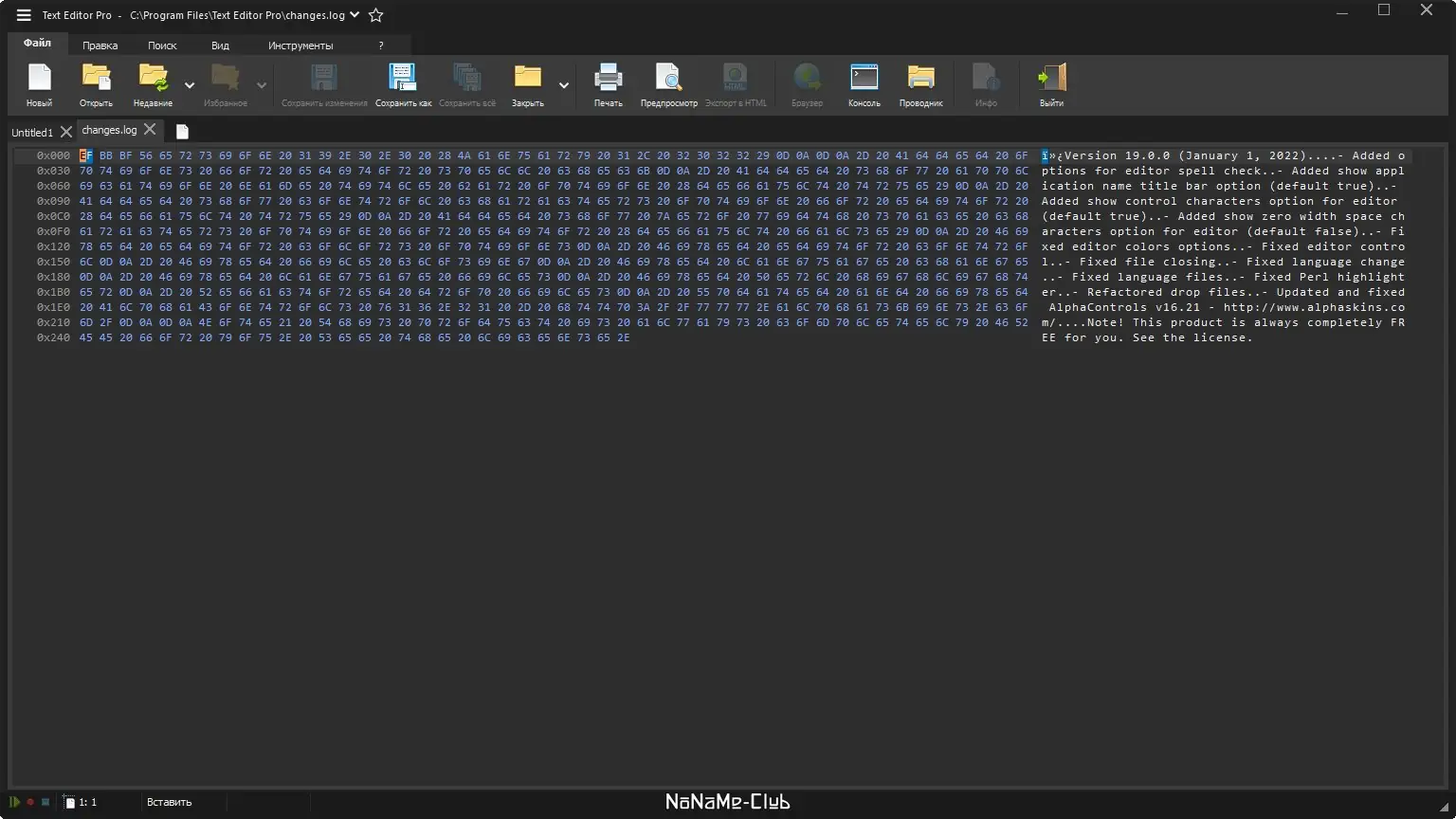Viewport: 1456px width, 819px height.
Task: Close the document with Закрыть
Action: (528, 85)
